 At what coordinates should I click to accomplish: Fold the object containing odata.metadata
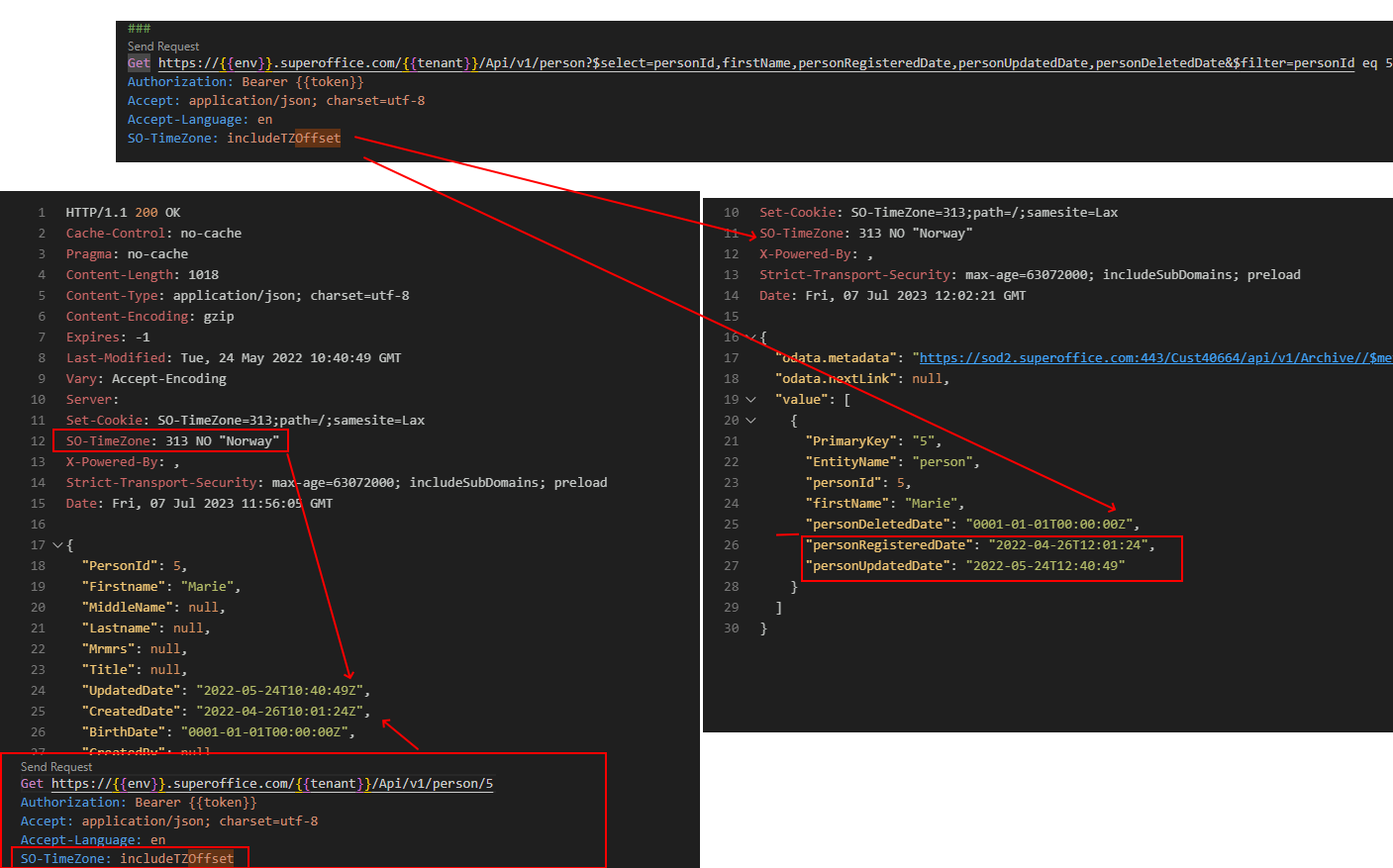click(x=752, y=338)
